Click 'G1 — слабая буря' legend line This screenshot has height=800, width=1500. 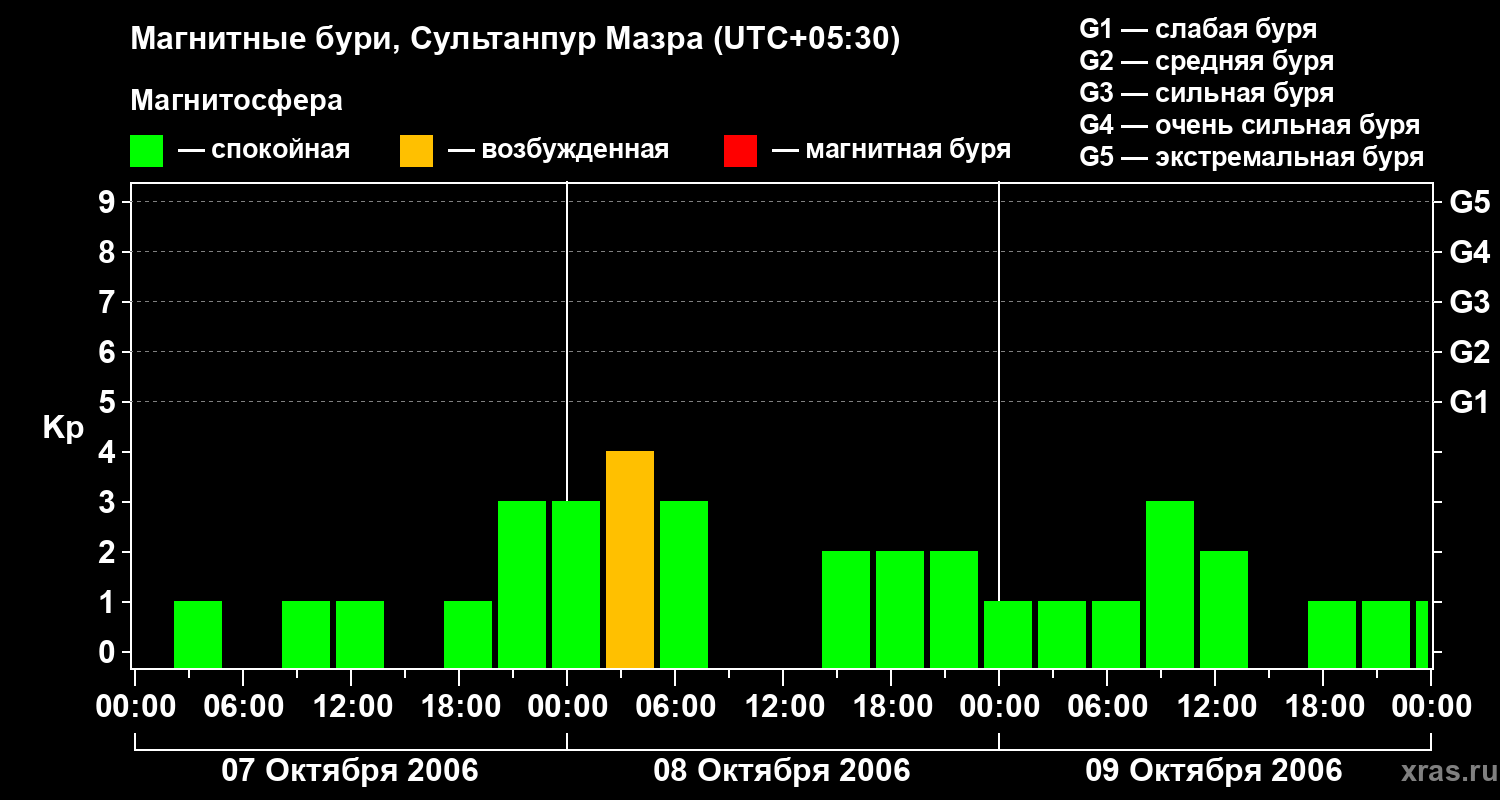[x=1198, y=29]
